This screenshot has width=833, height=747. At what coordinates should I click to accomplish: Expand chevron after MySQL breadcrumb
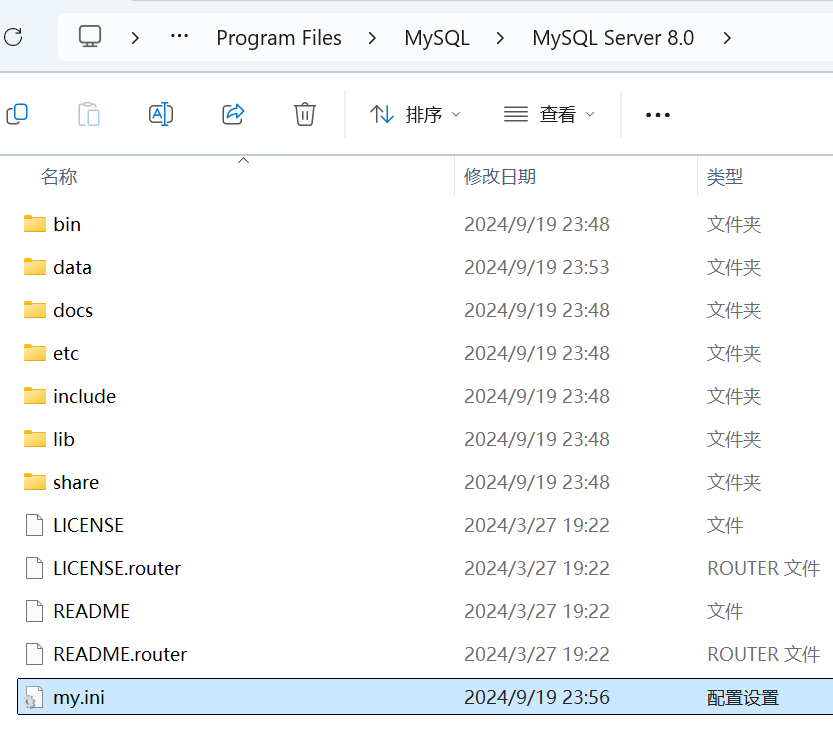[x=500, y=38]
